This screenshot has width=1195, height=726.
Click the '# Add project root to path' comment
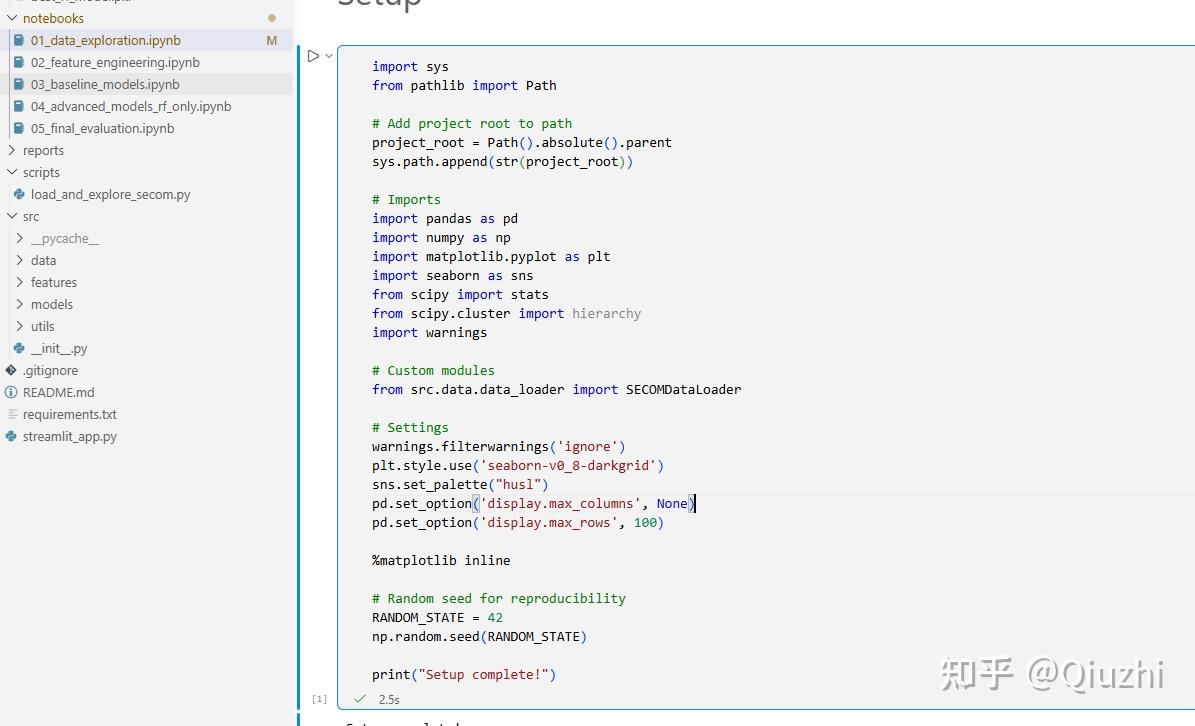point(472,123)
